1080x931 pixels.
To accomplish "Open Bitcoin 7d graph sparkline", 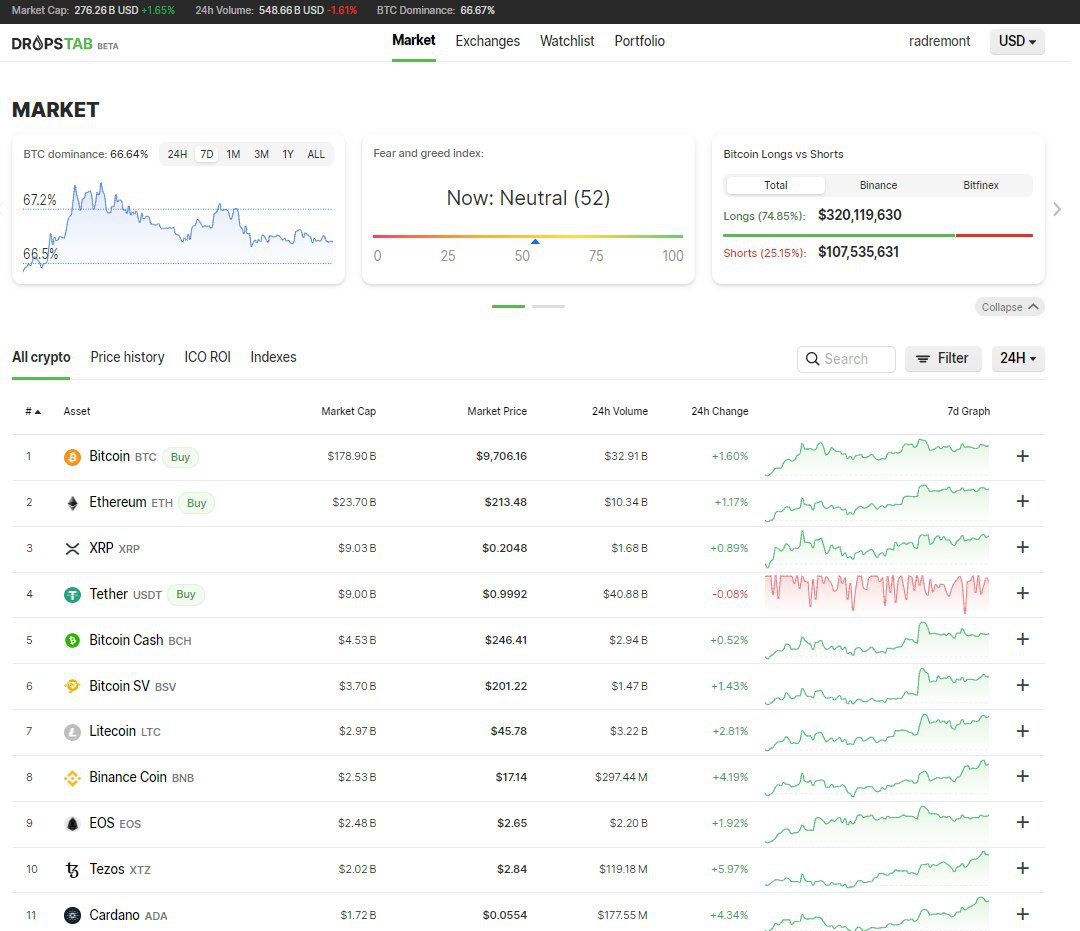I will pos(877,457).
